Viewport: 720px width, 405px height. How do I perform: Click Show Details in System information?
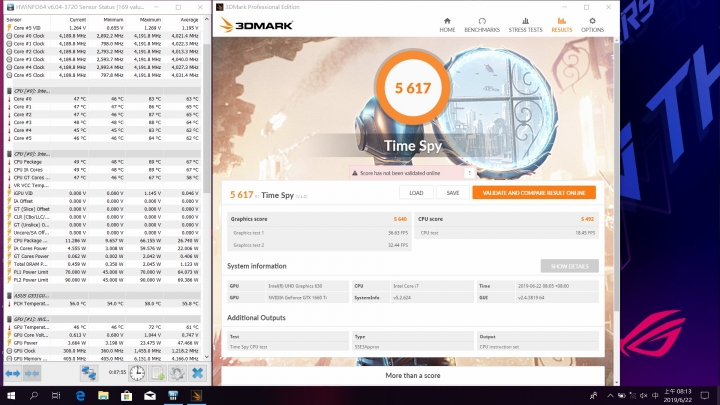(x=569, y=266)
